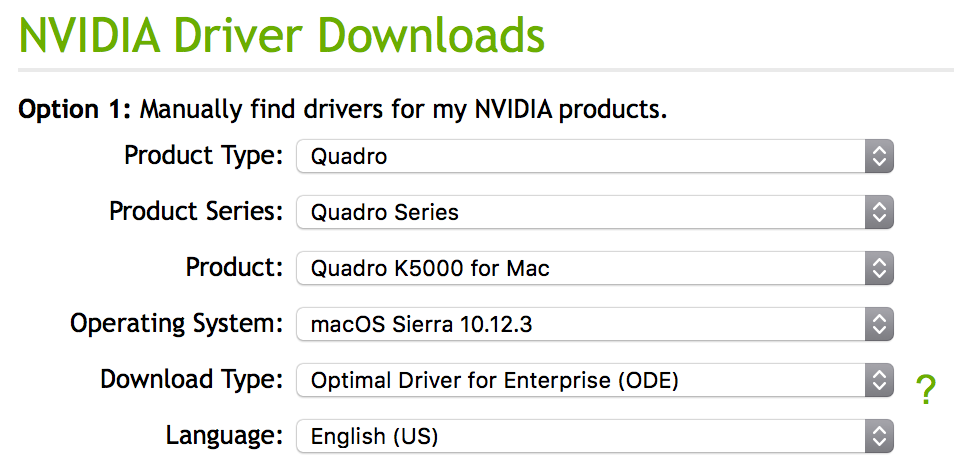Image resolution: width=954 pixels, height=472 pixels.
Task: Click the arrow button on Product Type selector
Action: point(878,156)
